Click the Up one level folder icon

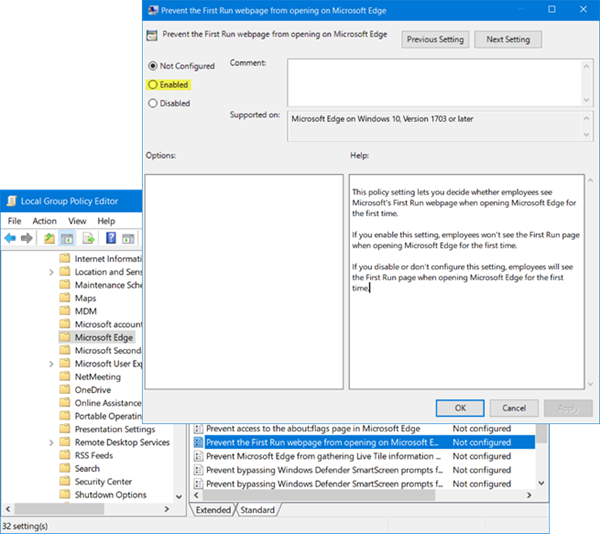49,239
